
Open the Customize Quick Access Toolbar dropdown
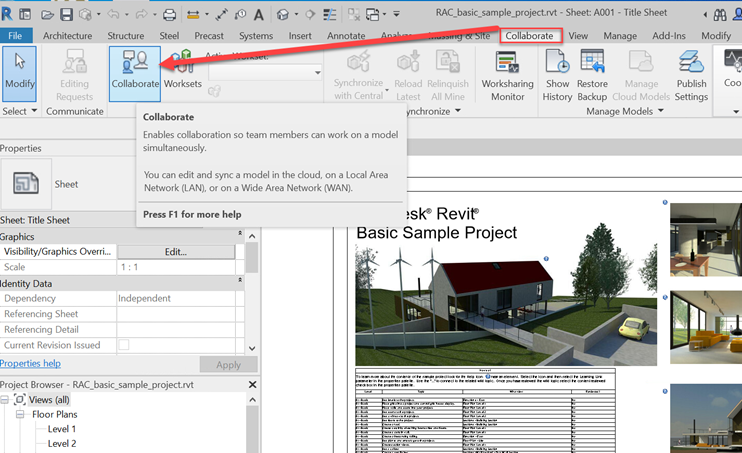click(x=396, y=14)
